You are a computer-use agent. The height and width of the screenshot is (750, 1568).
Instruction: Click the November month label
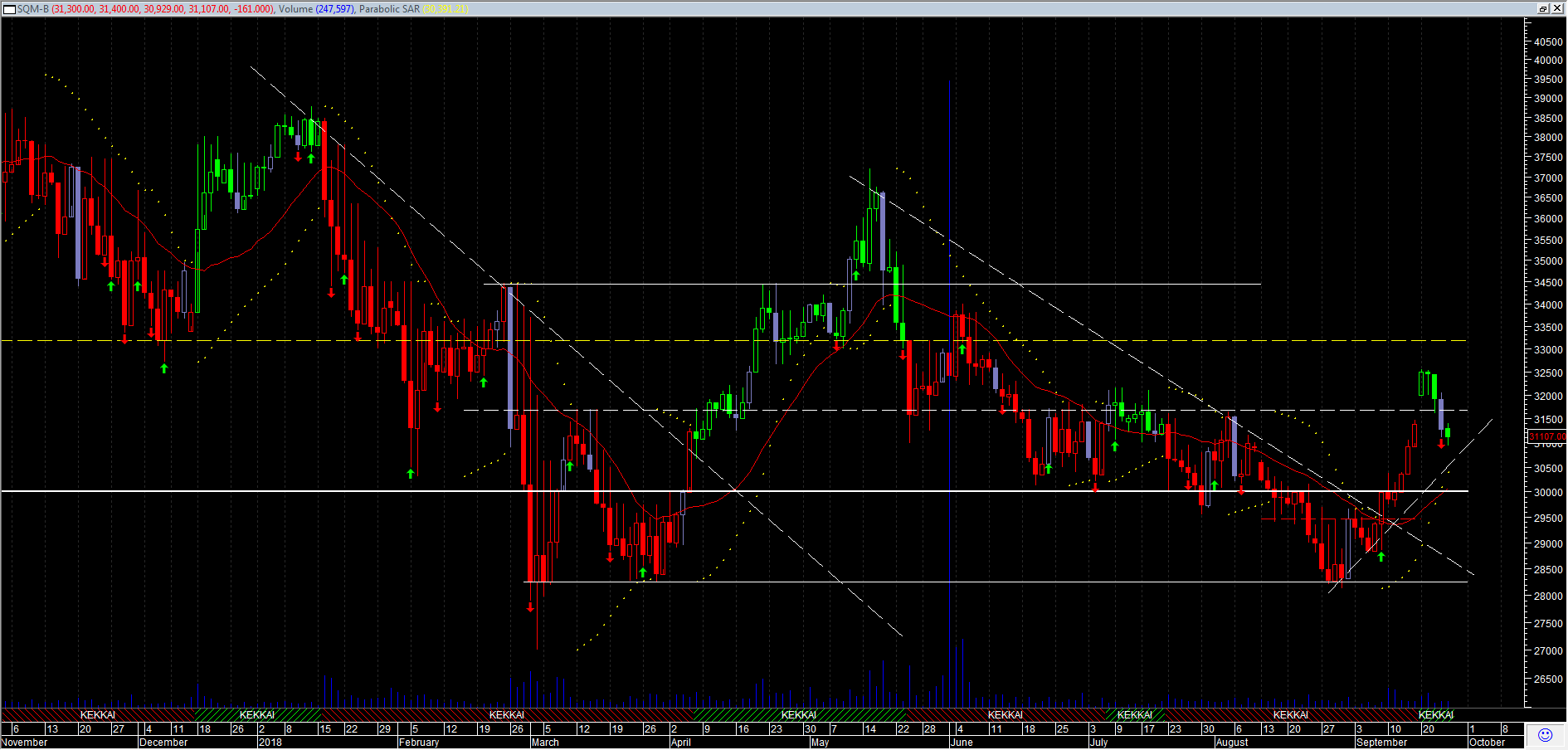(x=26, y=743)
